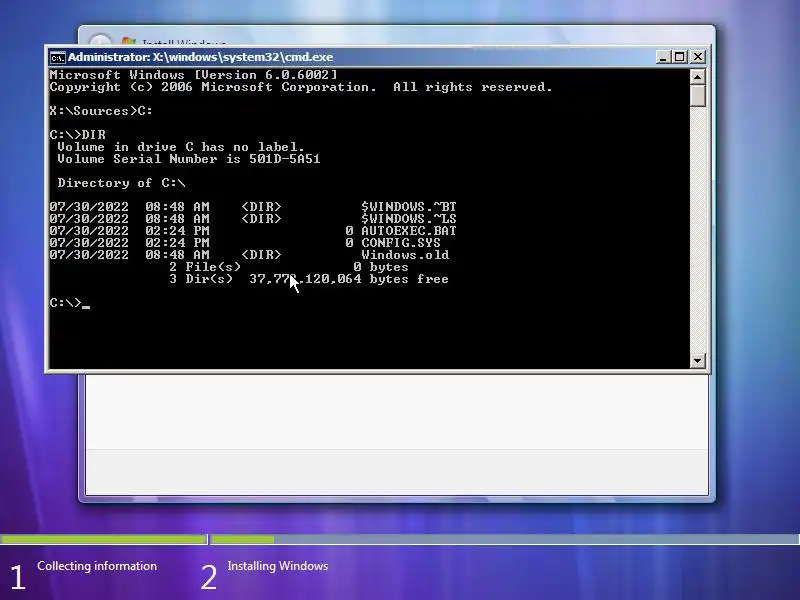Click the '2 File(s) 0 bytes' line

(x=289, y=267)
